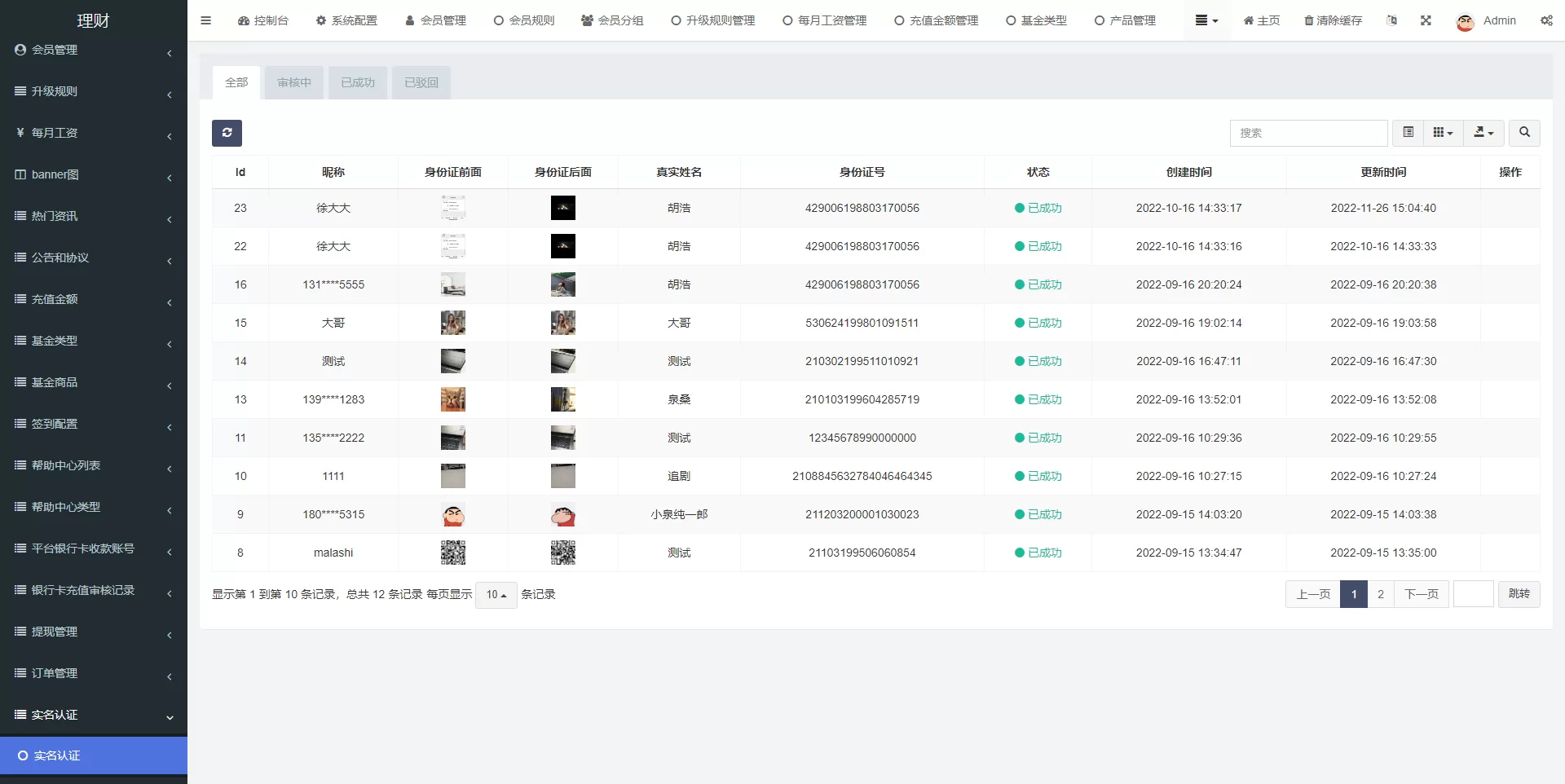The image size is (1565, 784).
Task: Toggle the success status on row 8
Action: [x=1038, y=553]
